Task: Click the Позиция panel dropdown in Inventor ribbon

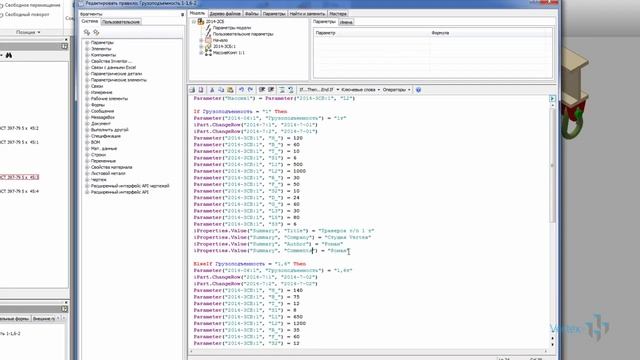Action: (x=28, y=32)
